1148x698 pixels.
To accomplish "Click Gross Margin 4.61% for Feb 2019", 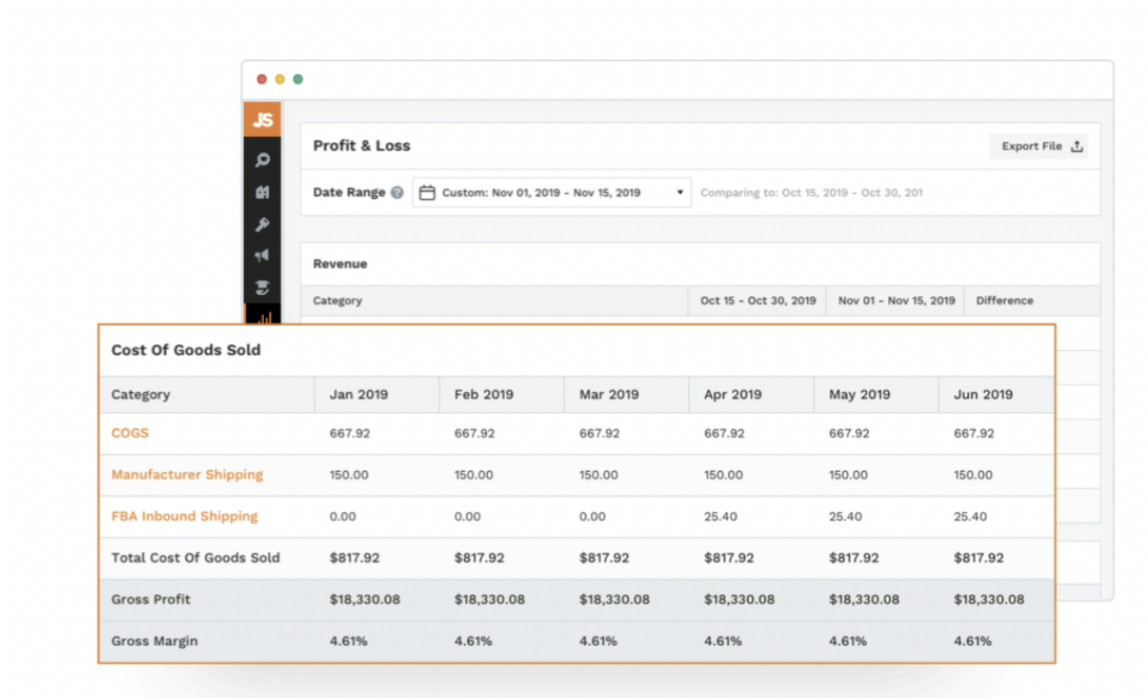I will (x=473, y=642).
